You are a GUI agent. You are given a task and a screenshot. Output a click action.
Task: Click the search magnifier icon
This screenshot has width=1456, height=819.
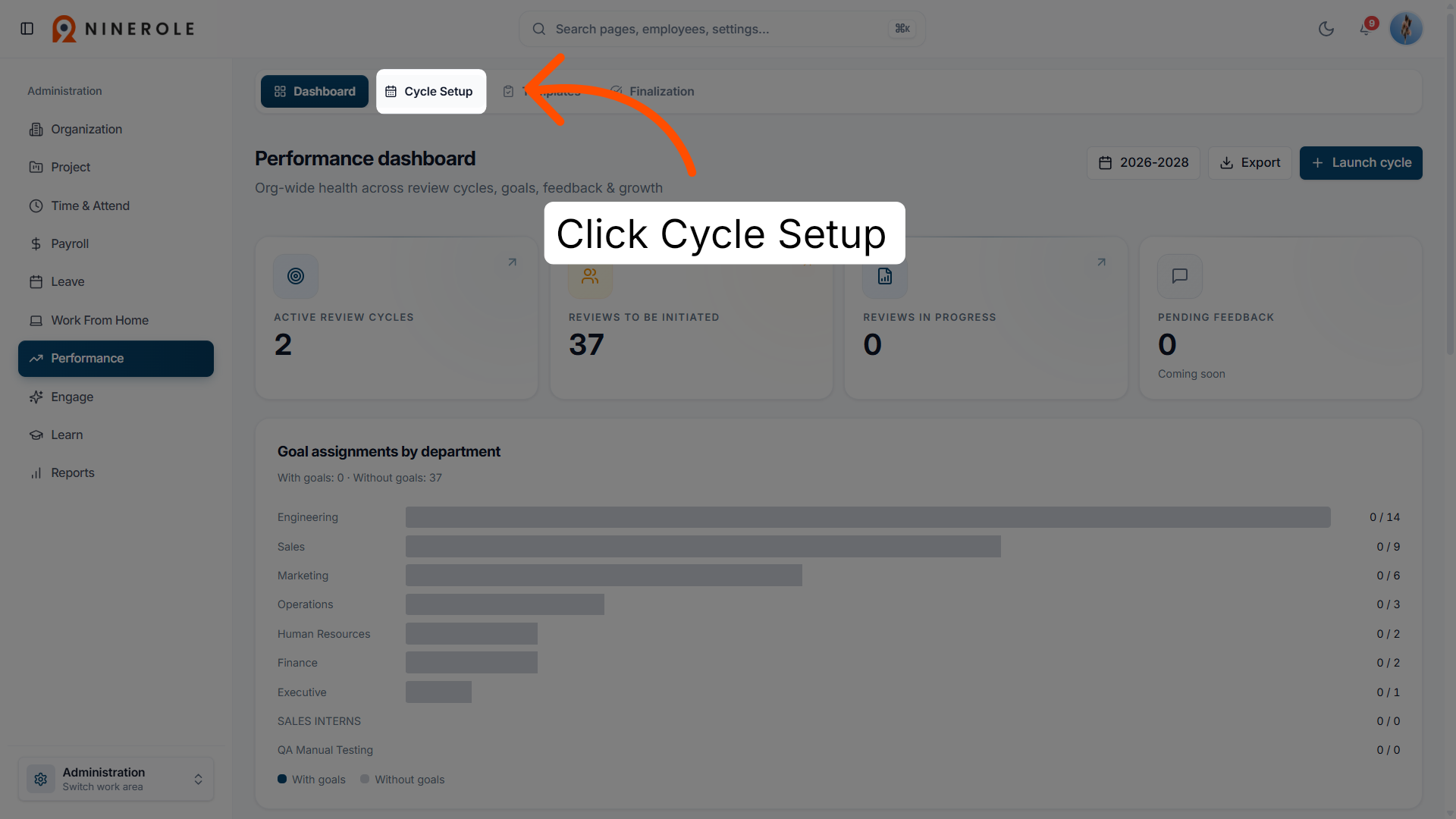(x=539, y=29)
